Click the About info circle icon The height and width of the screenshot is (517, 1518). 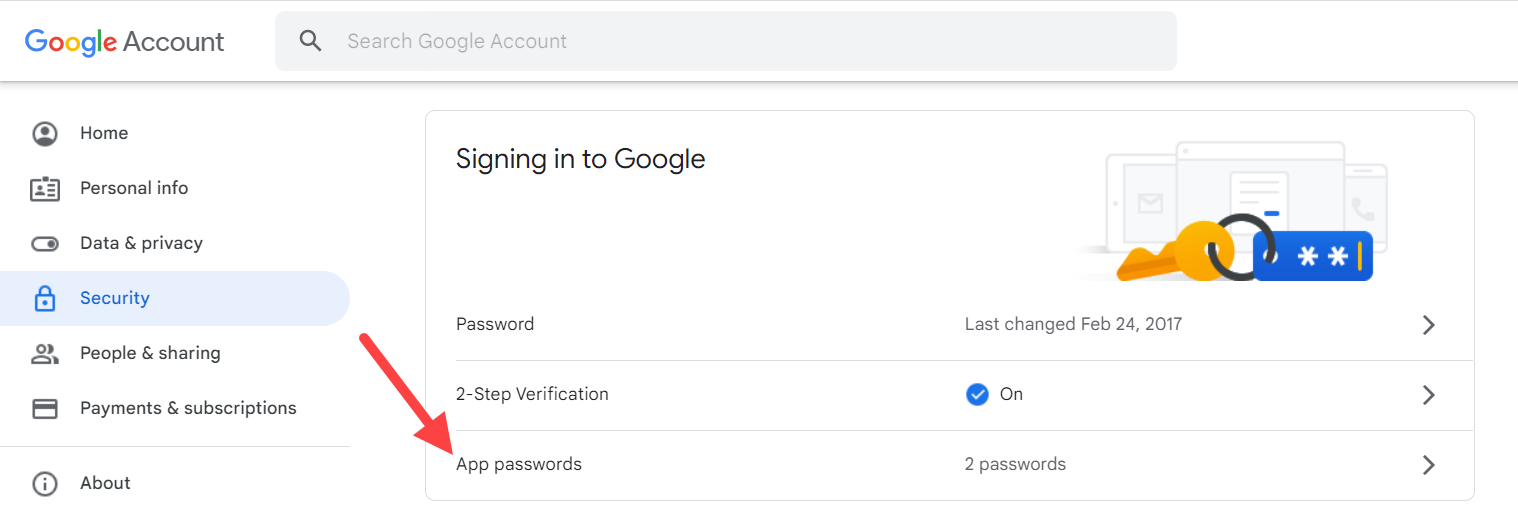(x=45, y=484)
